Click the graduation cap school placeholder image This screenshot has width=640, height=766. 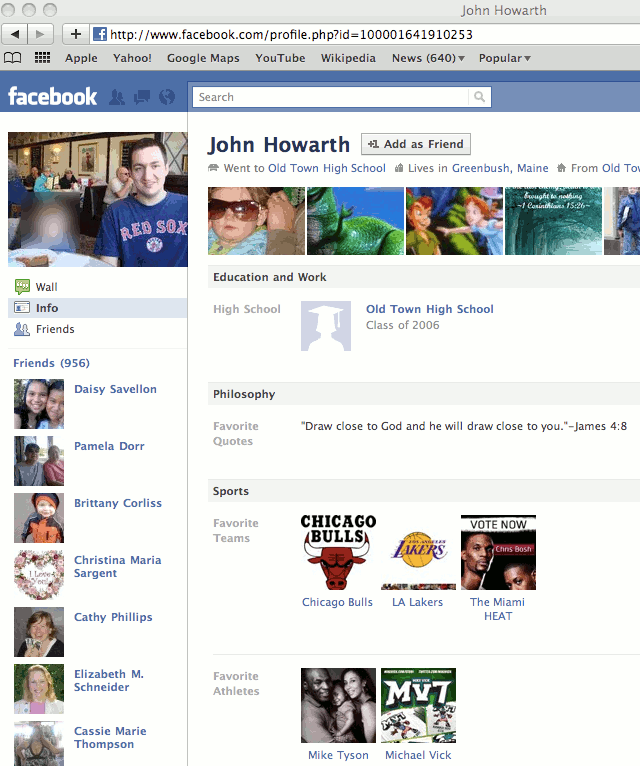326,326
